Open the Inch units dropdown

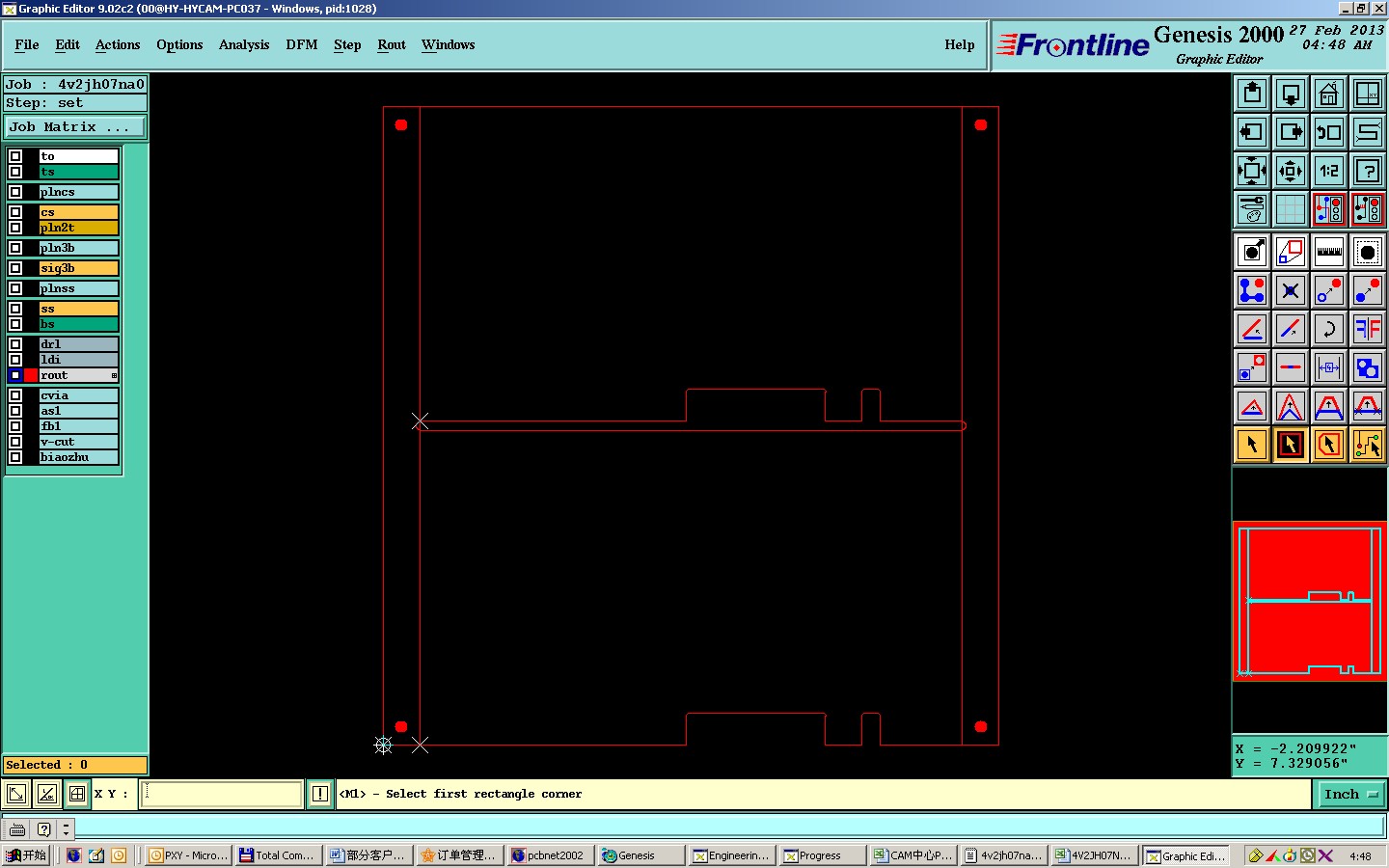point(1350,794)
